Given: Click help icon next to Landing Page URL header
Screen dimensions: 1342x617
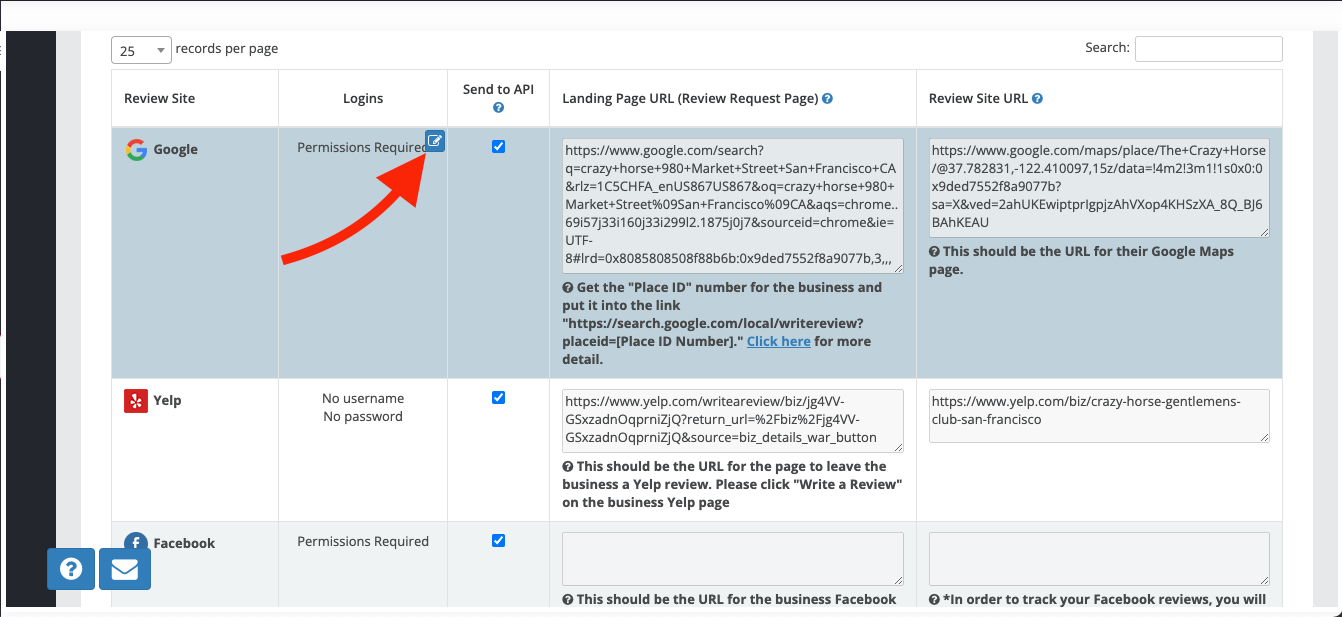Looking at the screenshot, I should [827, 99].
